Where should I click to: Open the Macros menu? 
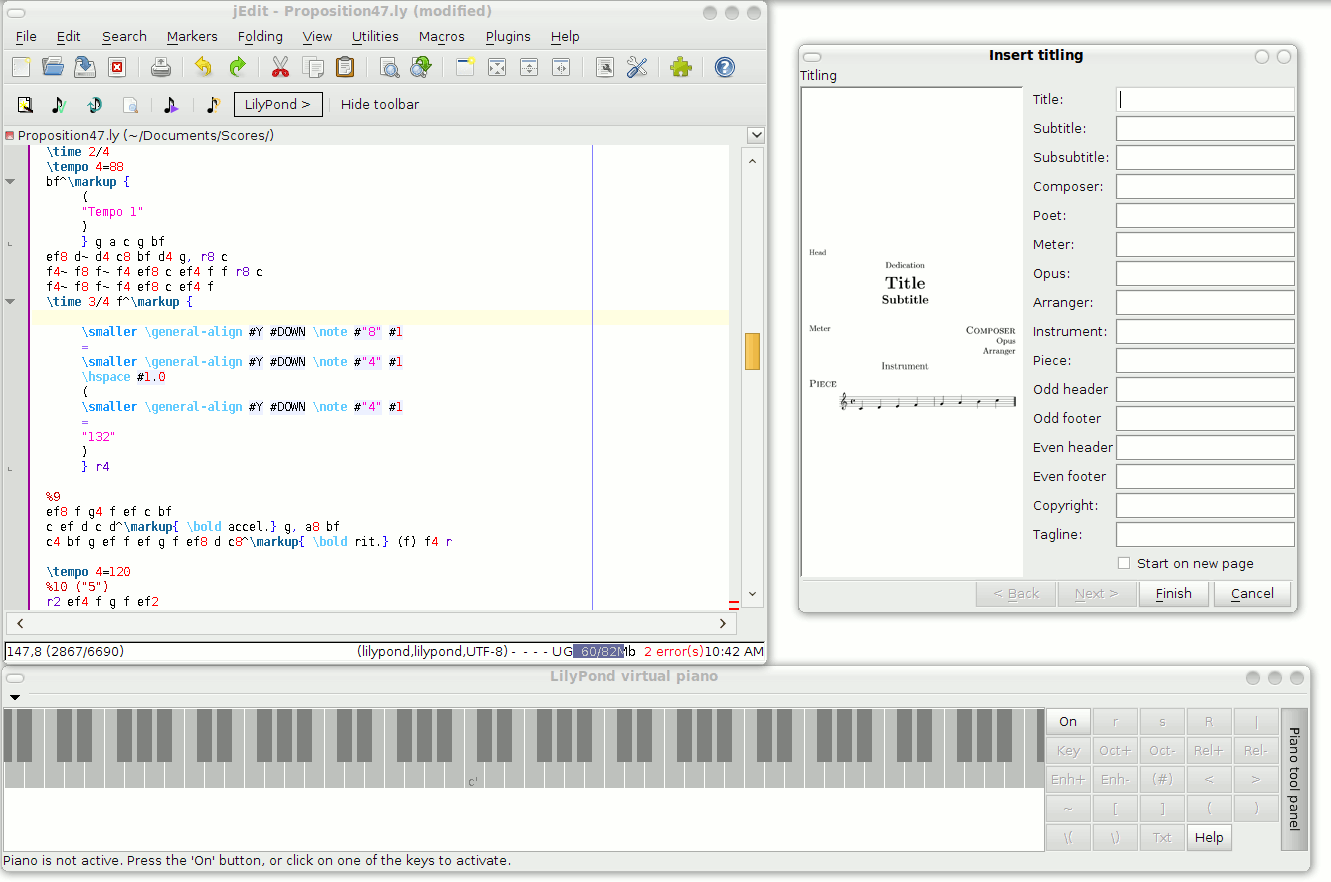441,36
